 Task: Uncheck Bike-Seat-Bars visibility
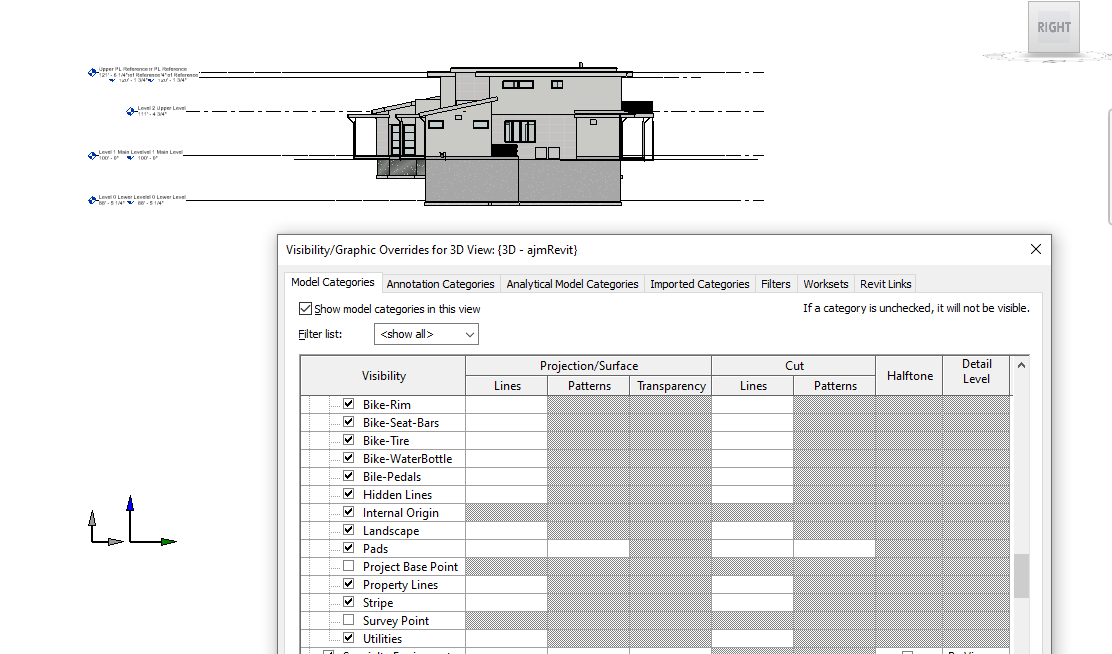(348, 421)
